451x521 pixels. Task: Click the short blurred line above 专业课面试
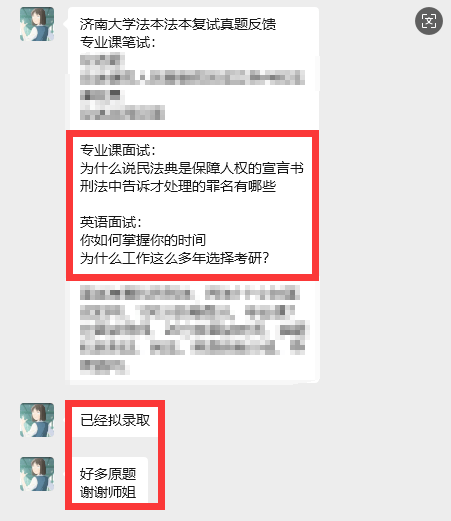(x=122, y=113)
